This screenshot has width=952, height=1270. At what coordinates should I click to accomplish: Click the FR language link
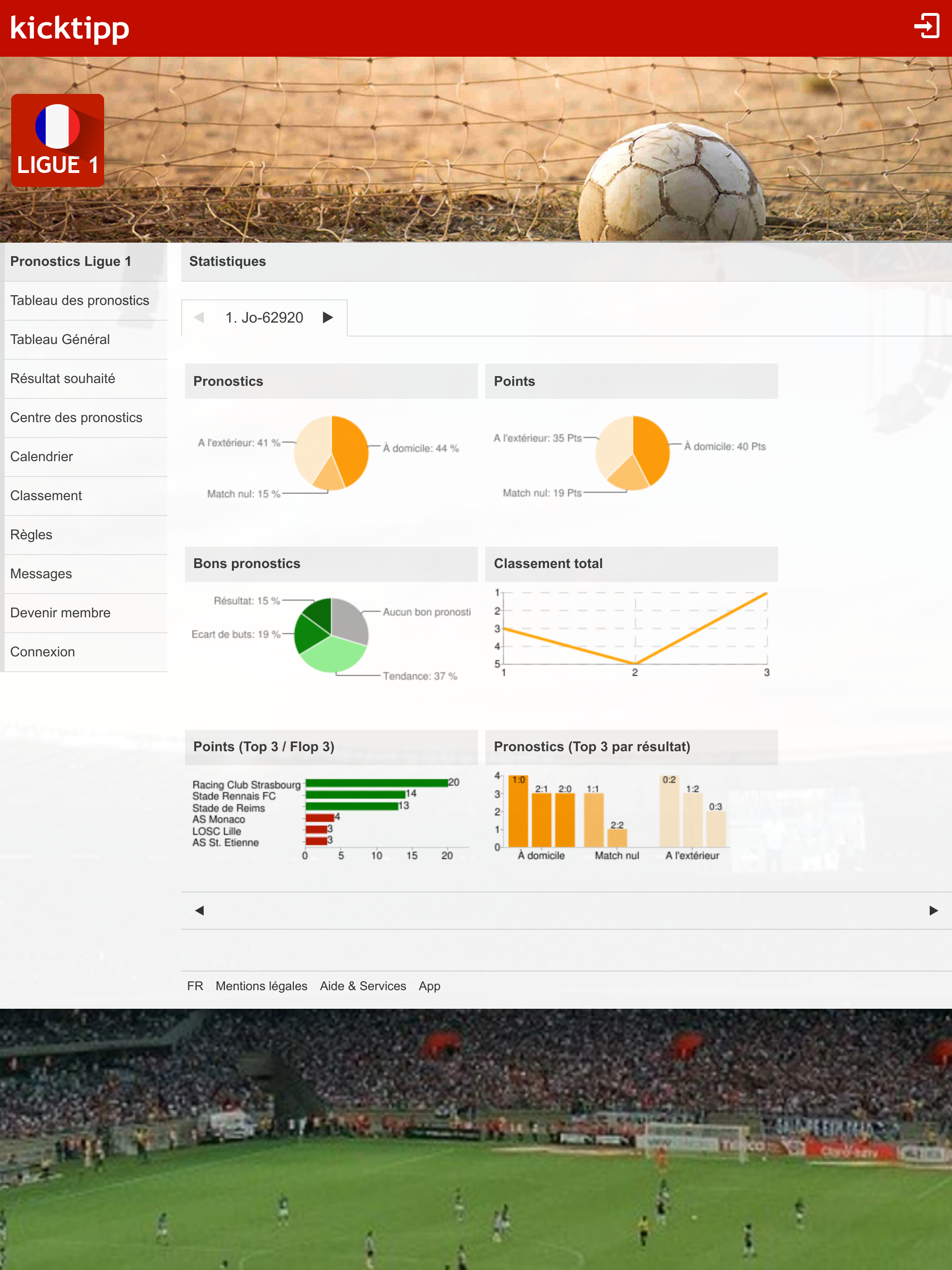point(195,986)
